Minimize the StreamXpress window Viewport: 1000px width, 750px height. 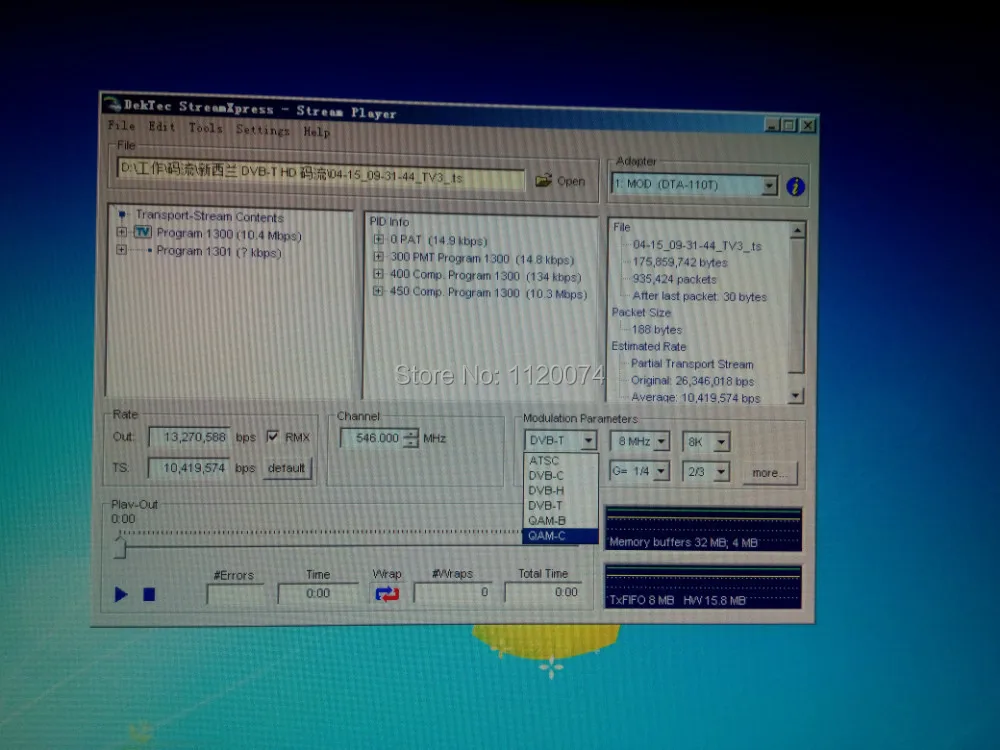pos(772,126)
